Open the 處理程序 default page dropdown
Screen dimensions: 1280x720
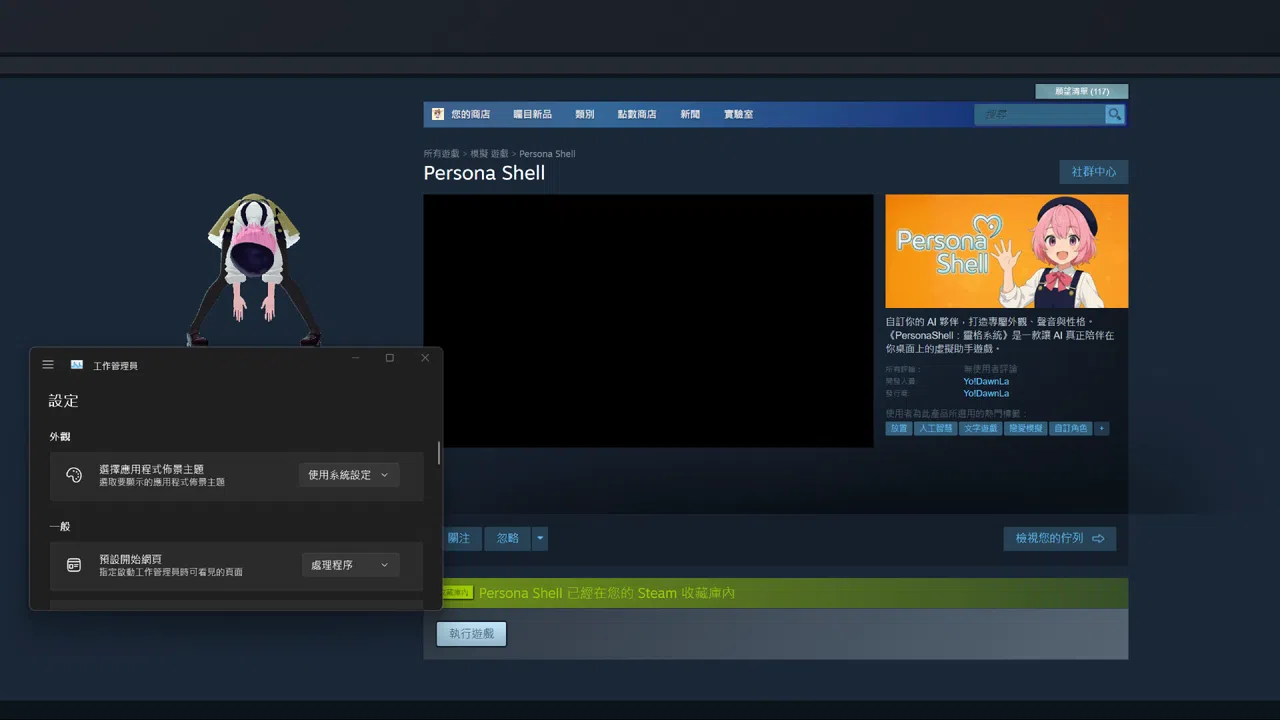[x=350, y=565]
